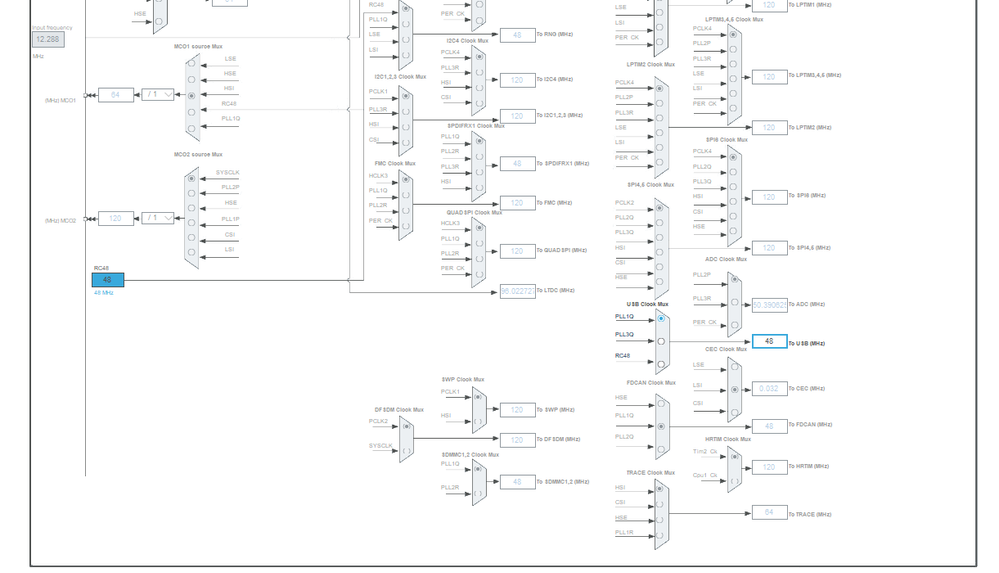Screen dimensions: 999x573
Task: Click the To TRACE value 64
Action: coord(770,512)
